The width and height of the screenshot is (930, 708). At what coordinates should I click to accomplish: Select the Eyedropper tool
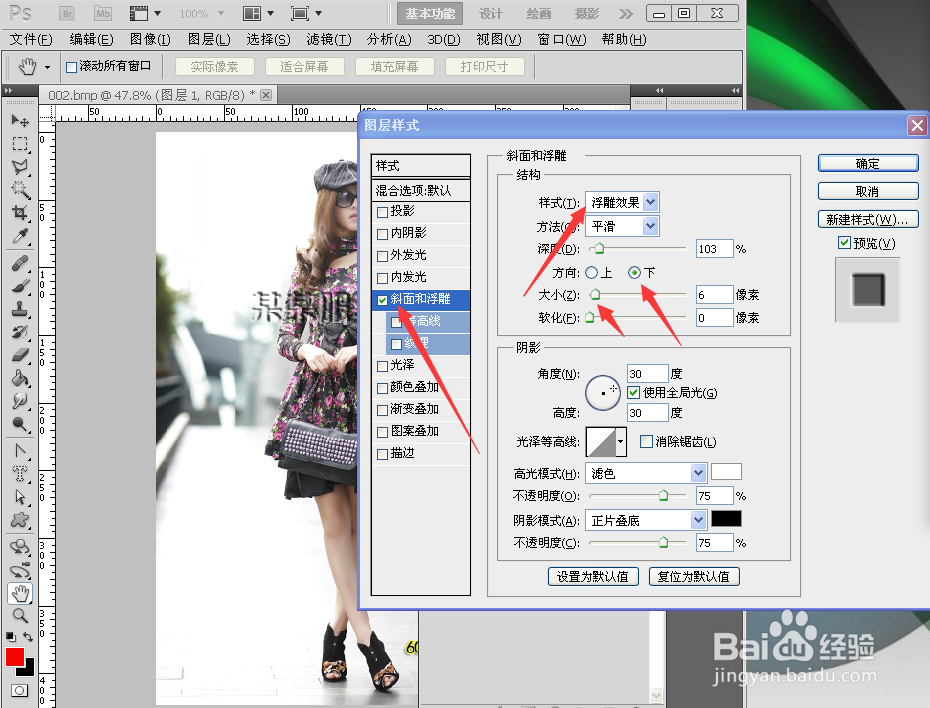tap(20, 236)
